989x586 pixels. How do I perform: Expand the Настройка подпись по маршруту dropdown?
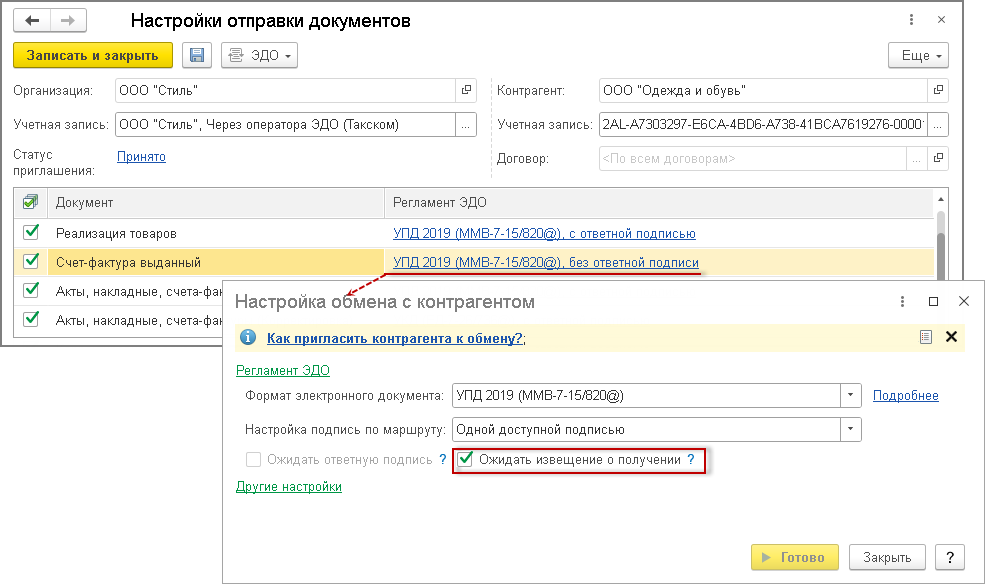point(850,429)
